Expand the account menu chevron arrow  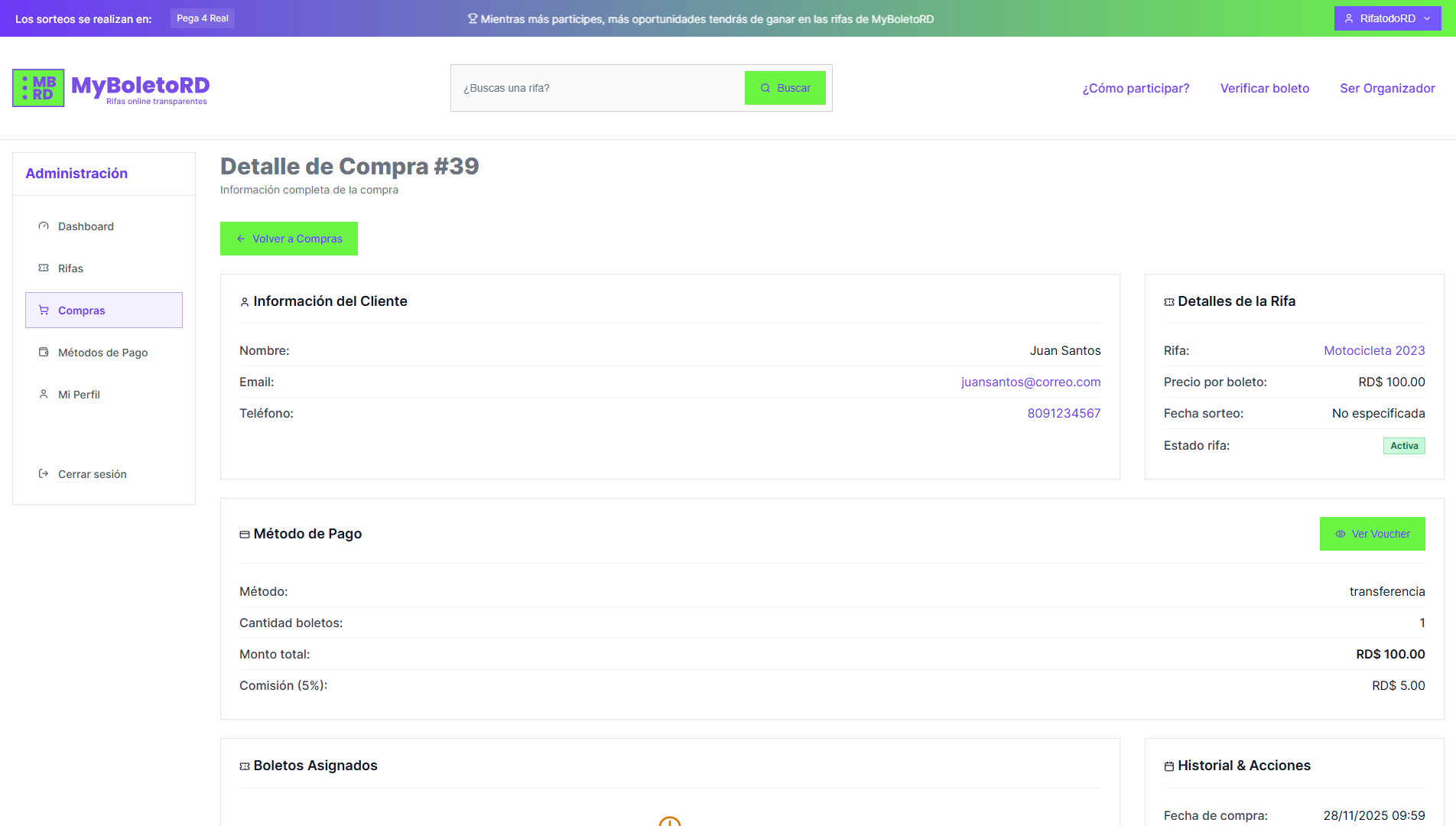1427,18
